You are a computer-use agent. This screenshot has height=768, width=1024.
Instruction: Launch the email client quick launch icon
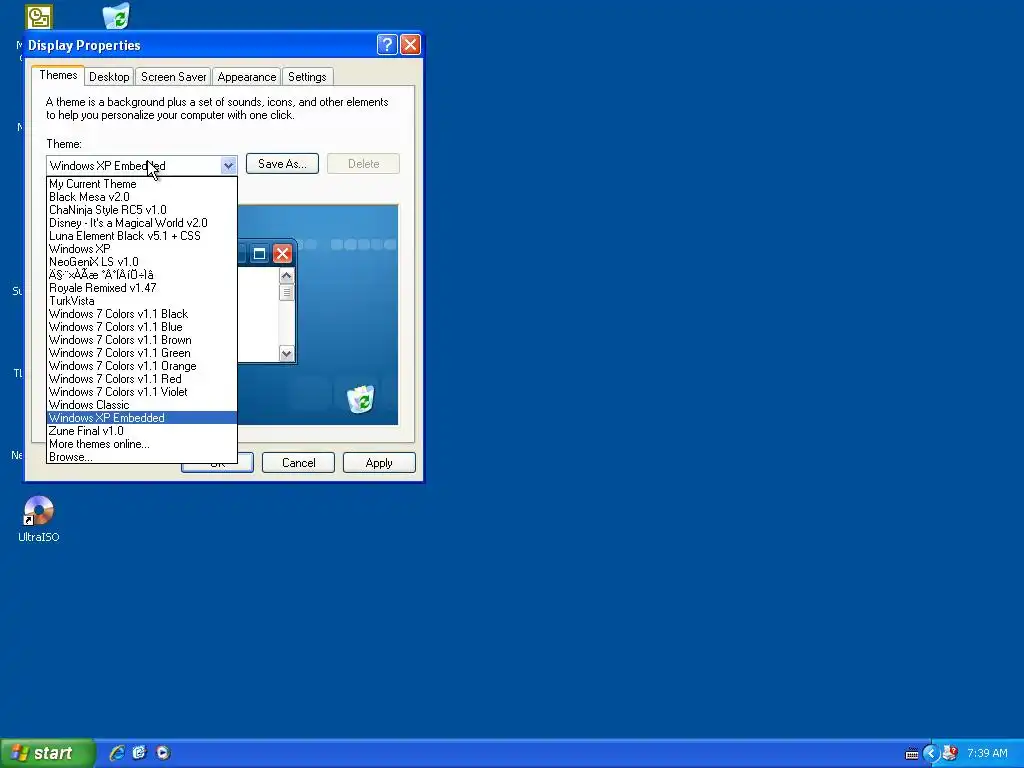(x=139, y=752)
